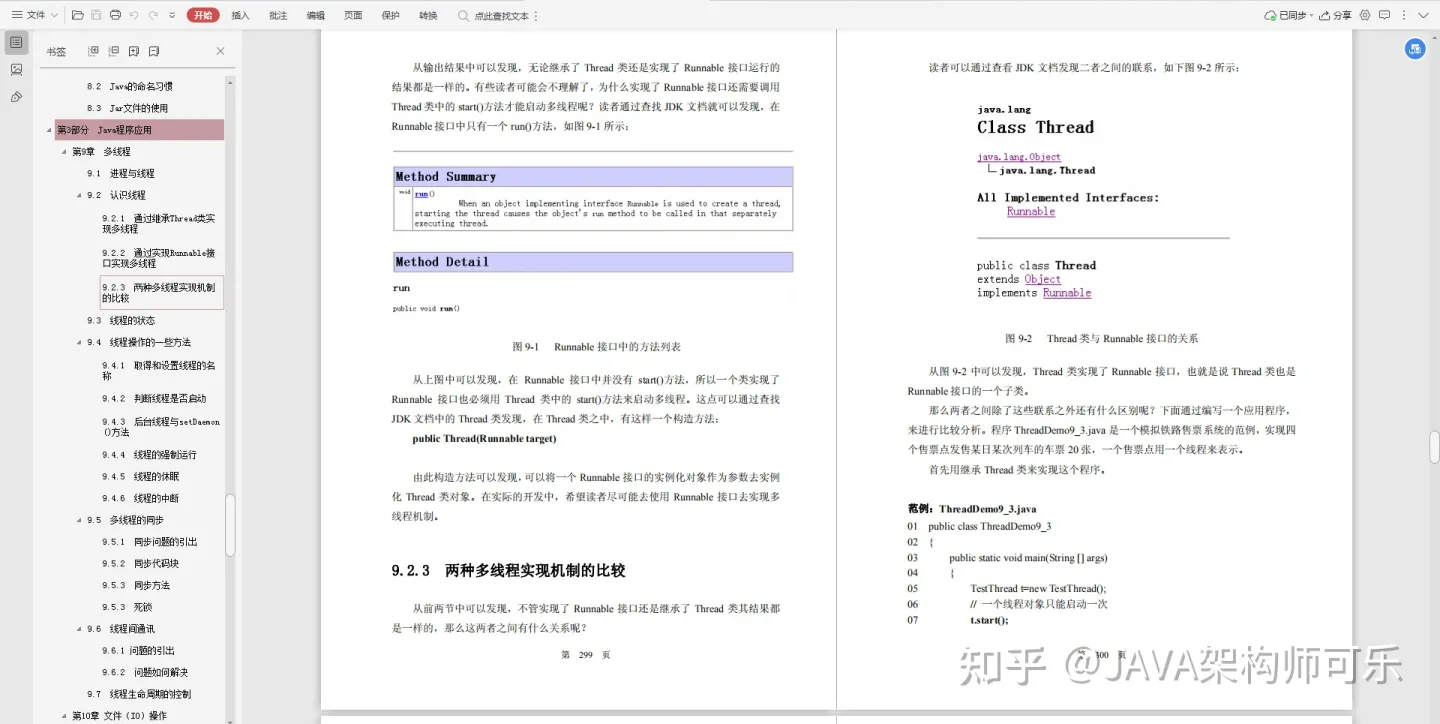Click the 分享 share button

(x=1336, y=15)
